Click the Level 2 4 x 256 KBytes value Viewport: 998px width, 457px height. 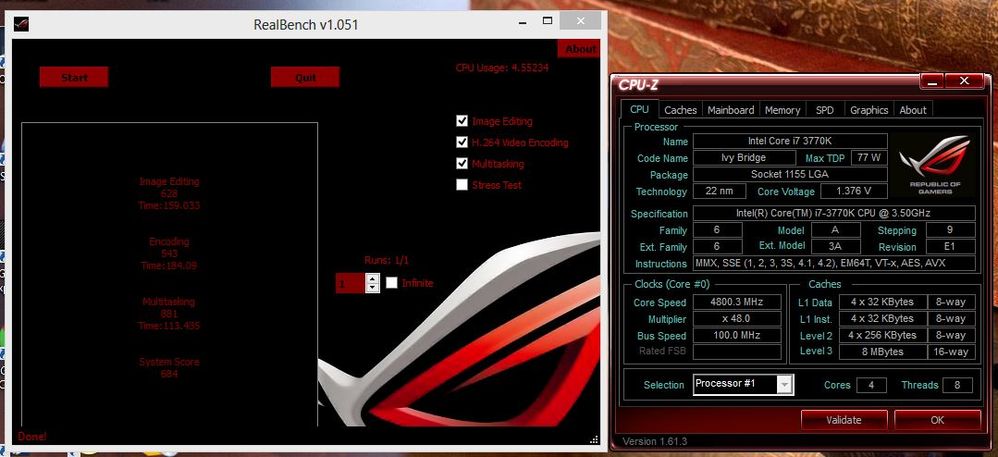coord(882,335)
